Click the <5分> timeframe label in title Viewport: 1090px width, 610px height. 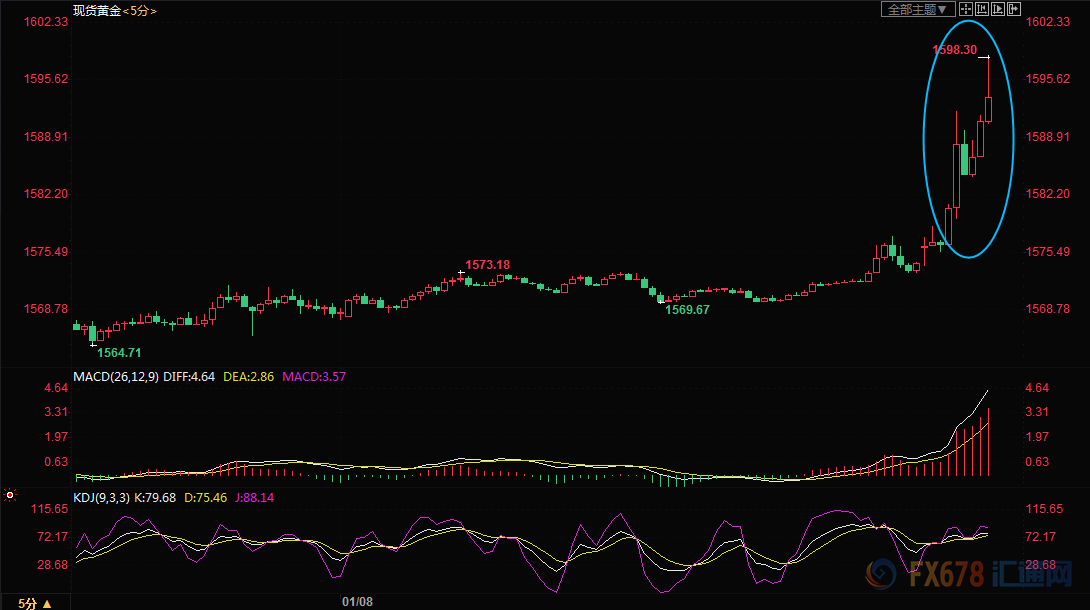pyautogui.click(x=139, y=10)
